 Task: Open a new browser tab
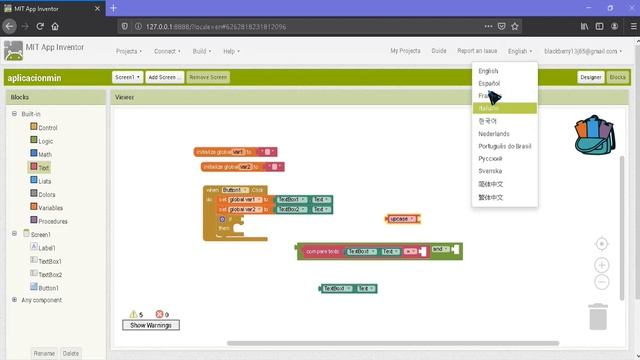[x=113, y=8]
